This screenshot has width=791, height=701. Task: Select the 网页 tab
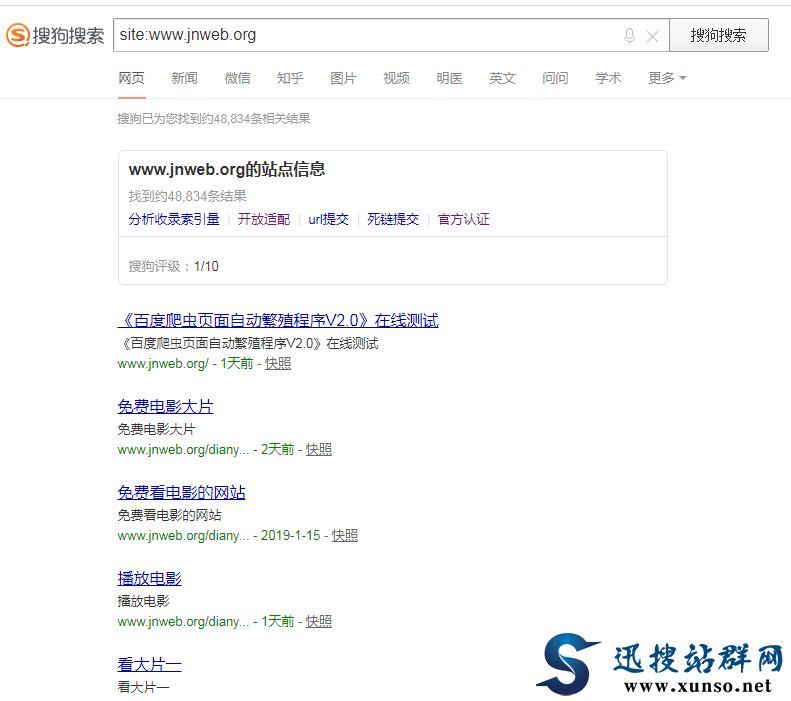point(132,78)
